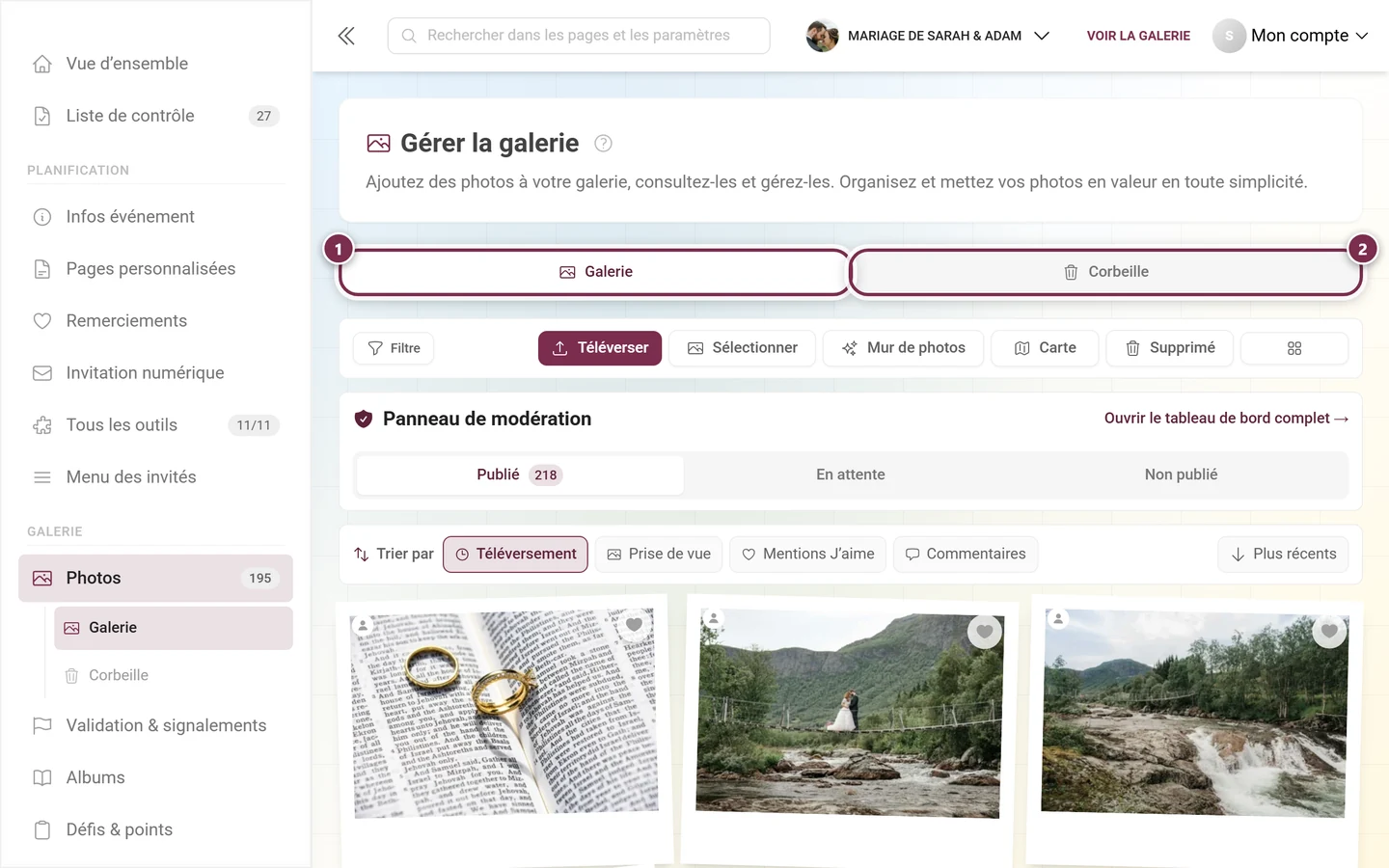Click the Supprimé button
The height and width of the screenshot is (868, 1389).
(x=1169, y=348)
